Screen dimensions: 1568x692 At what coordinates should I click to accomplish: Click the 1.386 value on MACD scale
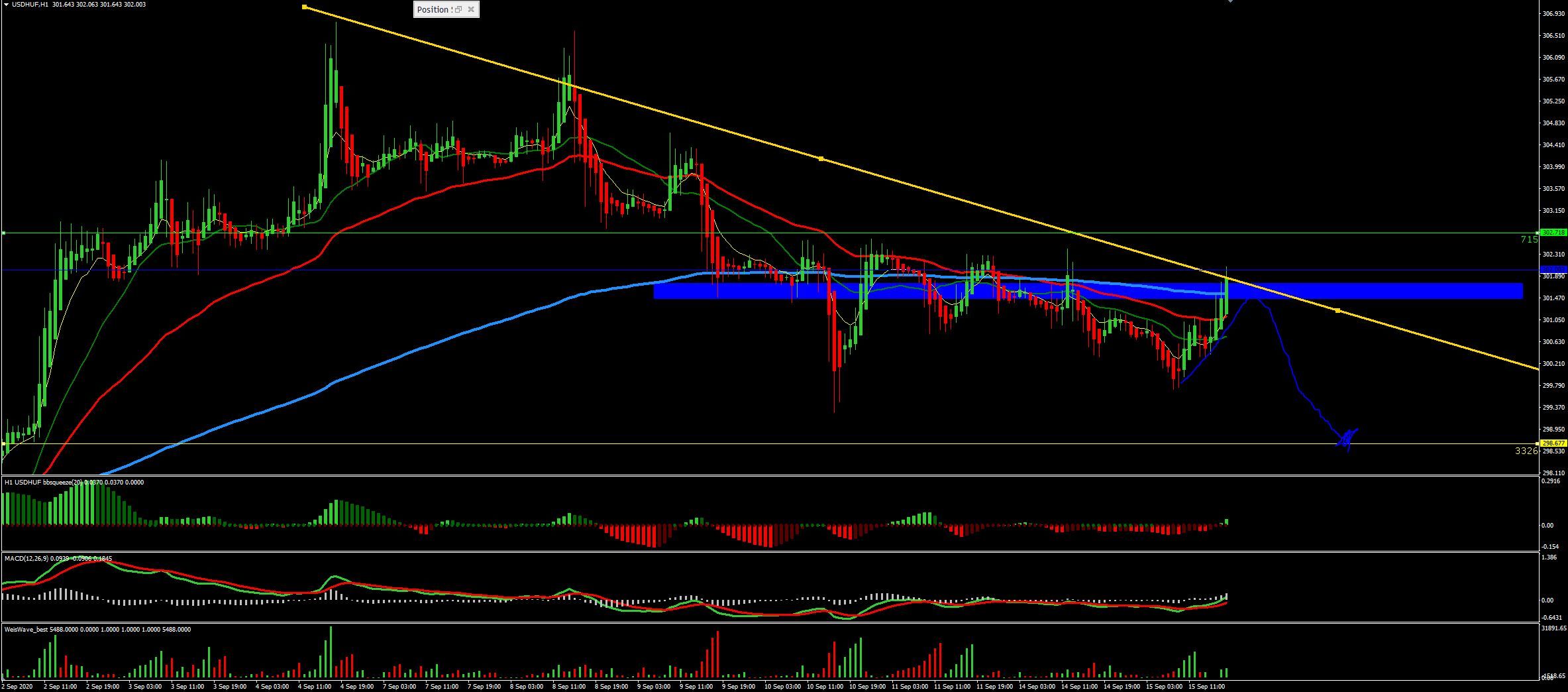[x=1549, y=557]
